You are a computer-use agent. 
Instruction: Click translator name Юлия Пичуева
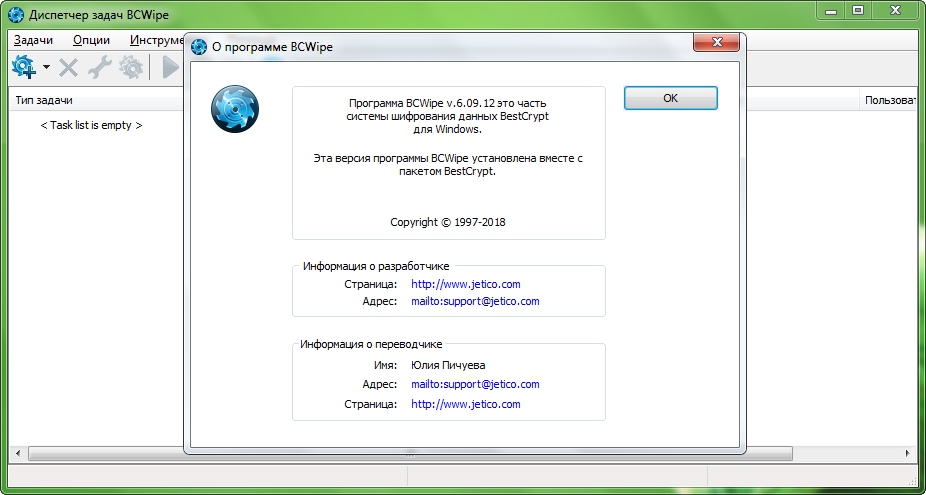(x=448, y=365)
